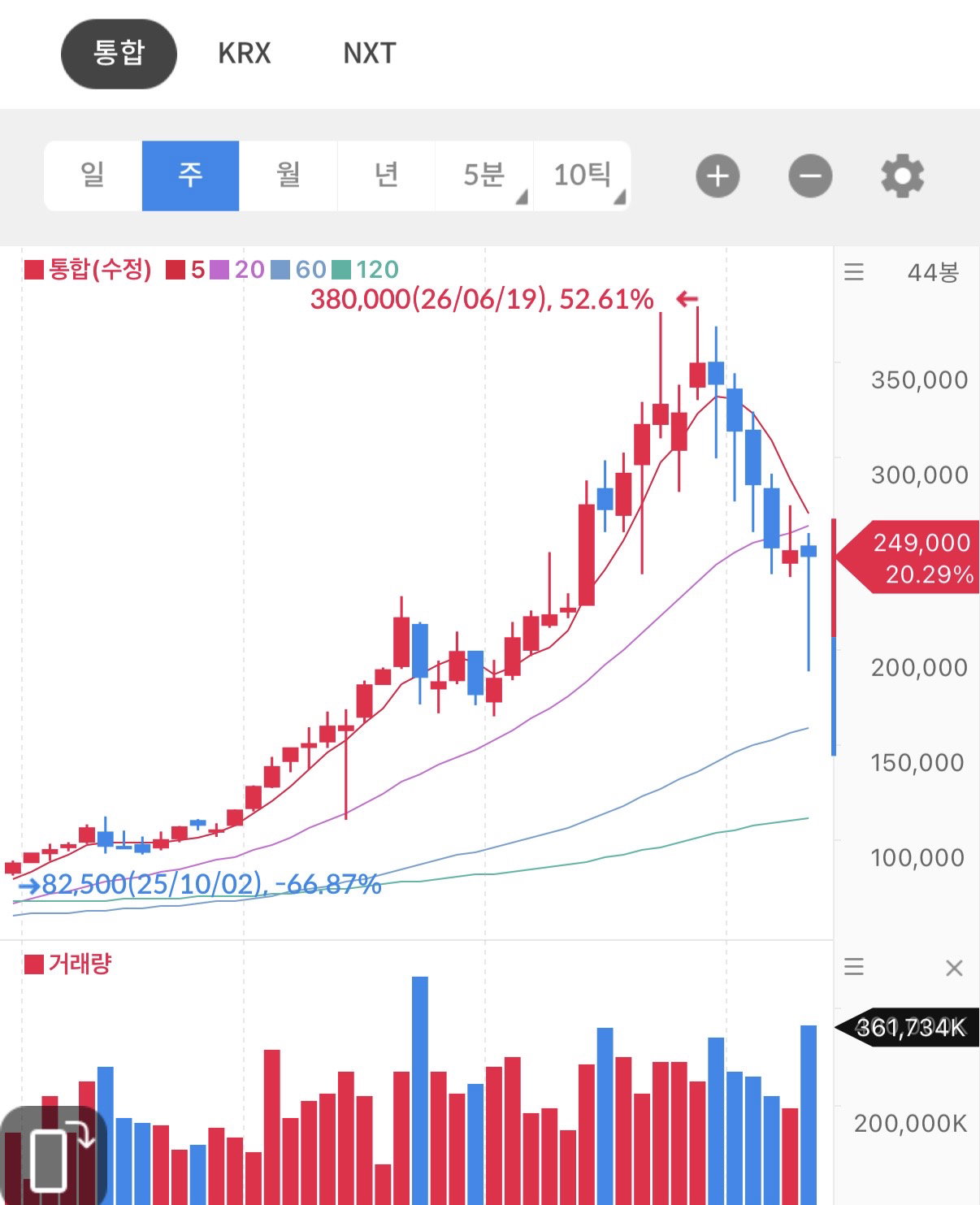The height and width of the screenshot is (1205, 980).
Task: Select the 월 monthly chart tab
Action: pyautogui.click(x=288, y=176)
